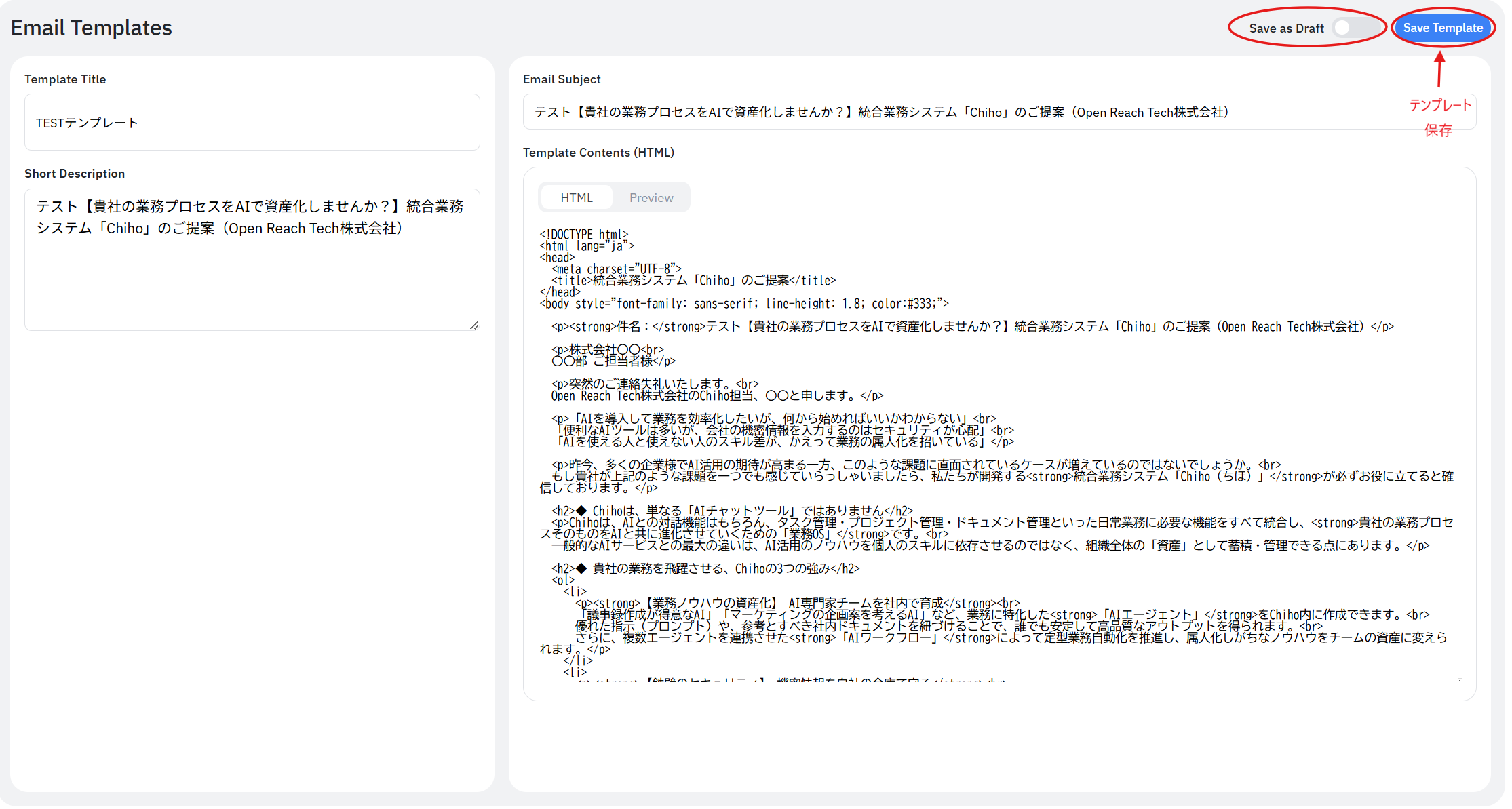Focus the Email Subject input field
Viewport: 1512px width, 809px height.
click(x=950, y=112)
